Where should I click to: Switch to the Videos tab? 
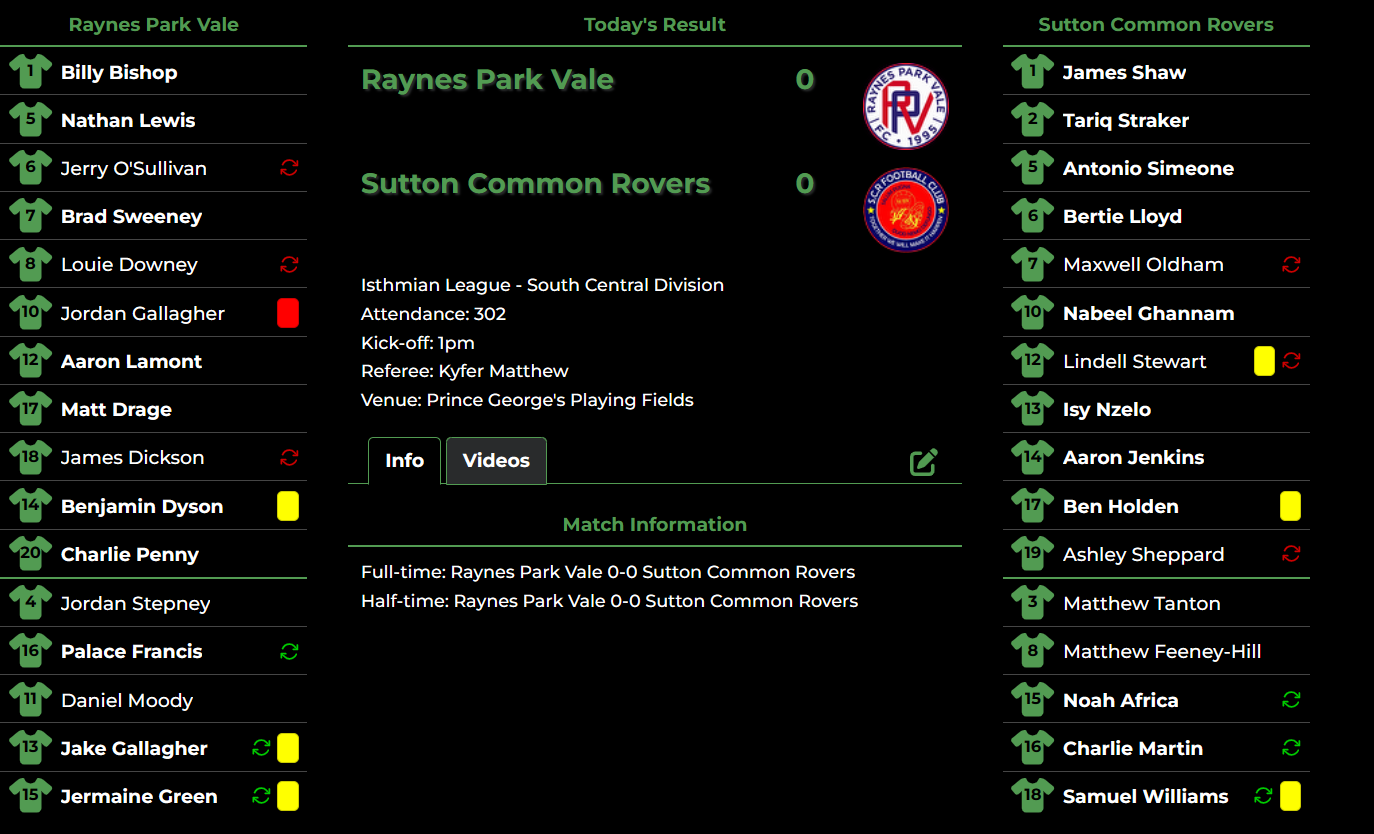point(496,461)
